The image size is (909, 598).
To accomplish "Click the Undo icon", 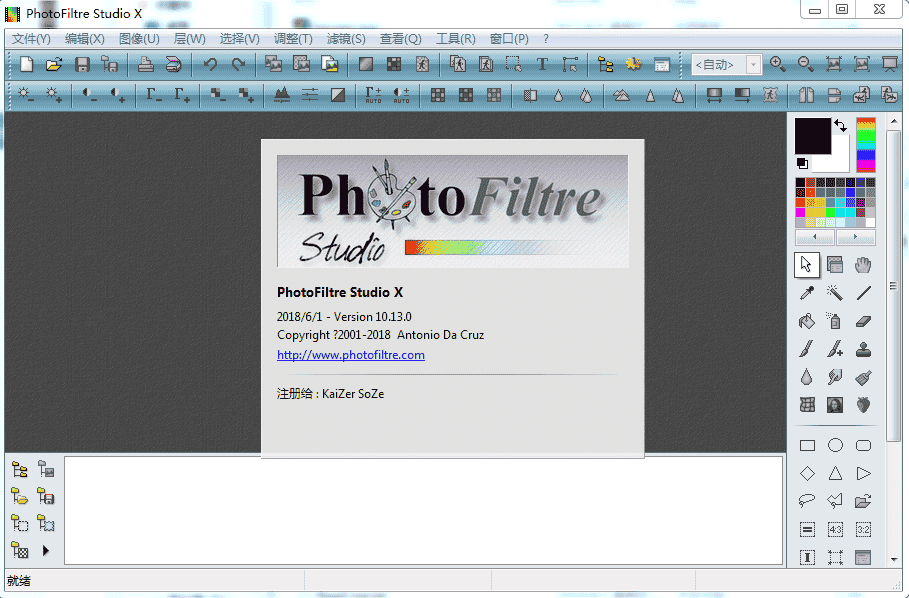I will (x=208, y=64).
